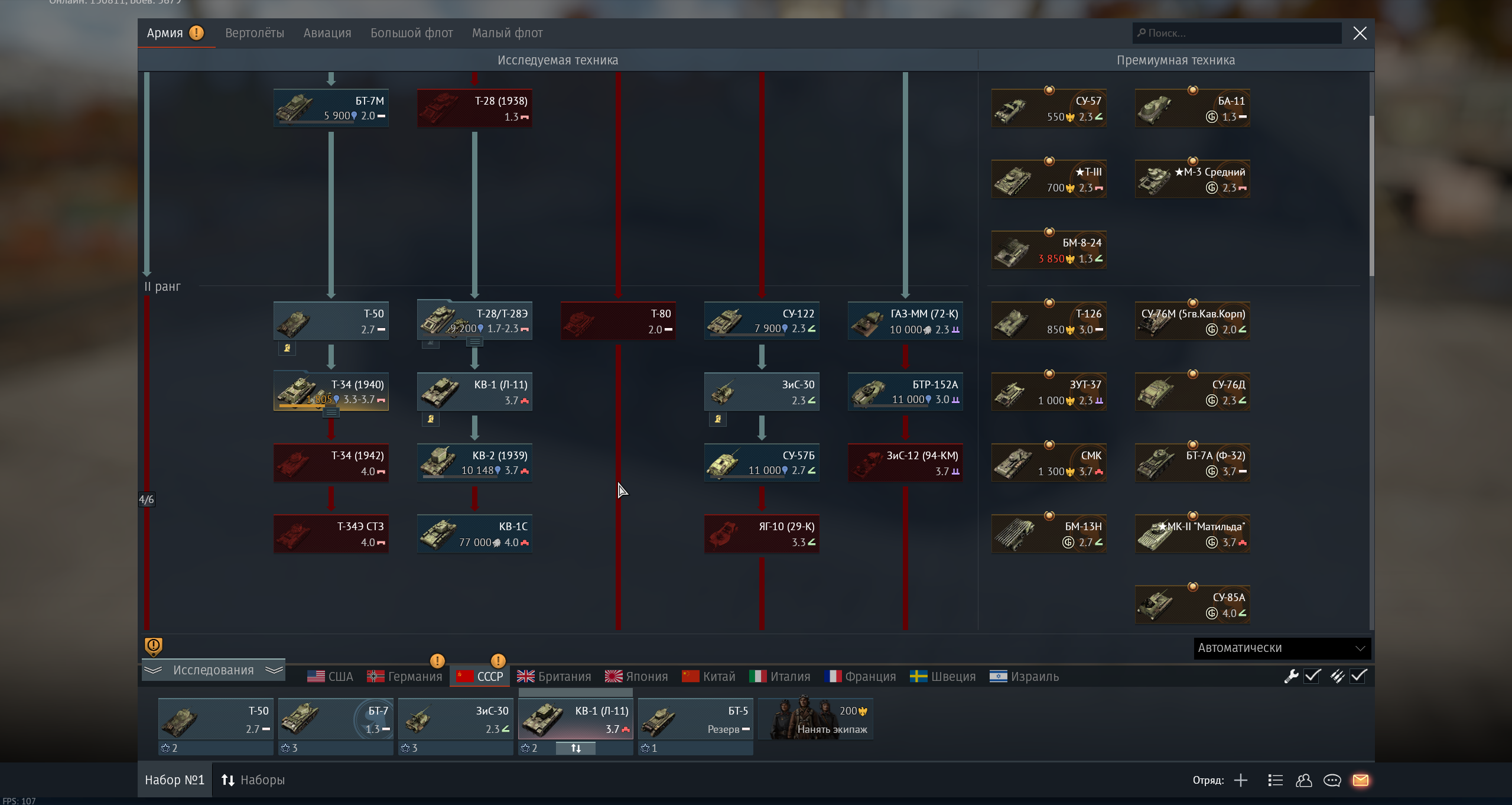Switch to the Большой флот tab
Screen dimensions: 1512x805
pos(412,33)
